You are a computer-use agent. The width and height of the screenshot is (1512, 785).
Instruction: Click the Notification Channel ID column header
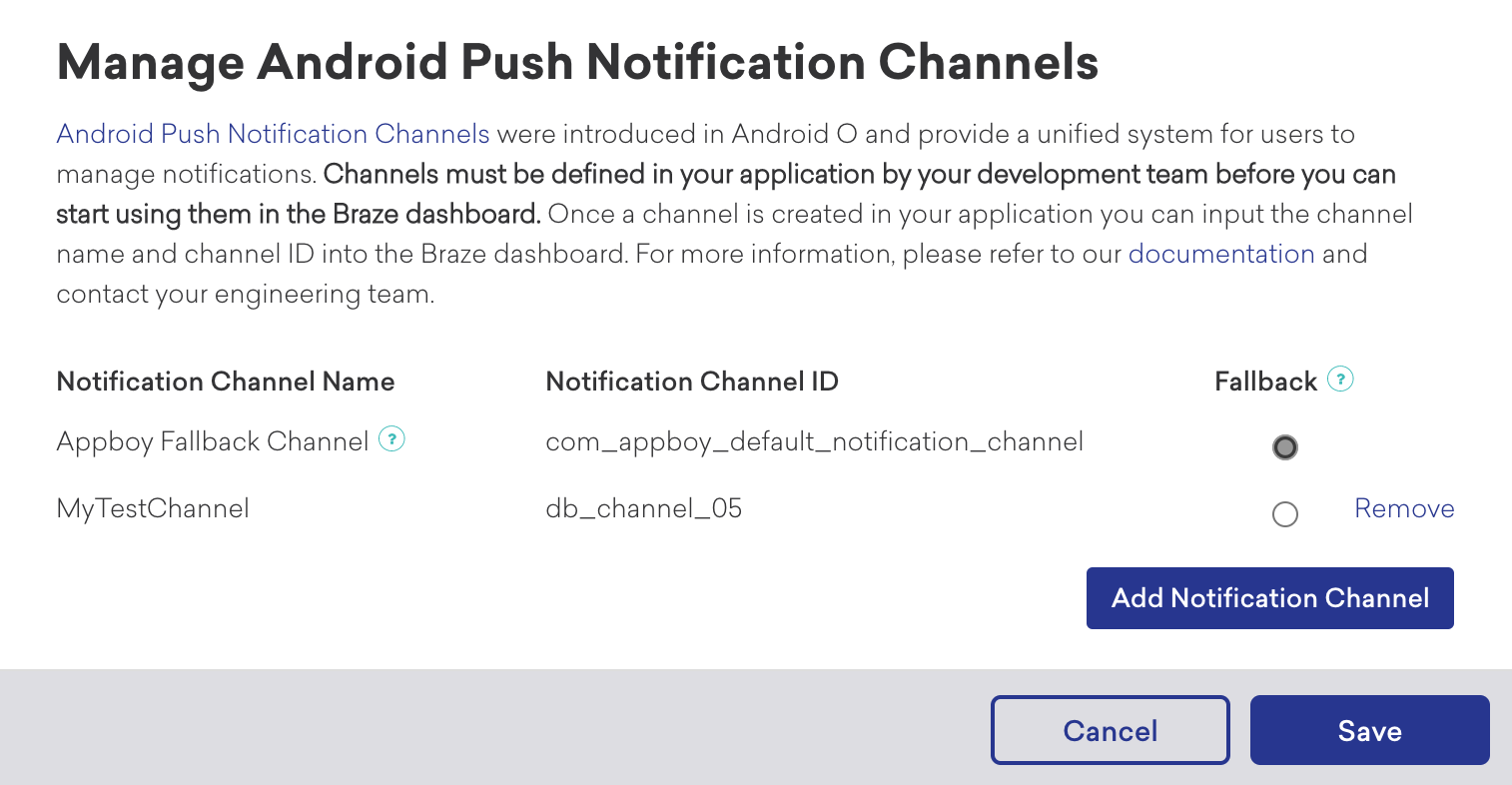[692, 382]
